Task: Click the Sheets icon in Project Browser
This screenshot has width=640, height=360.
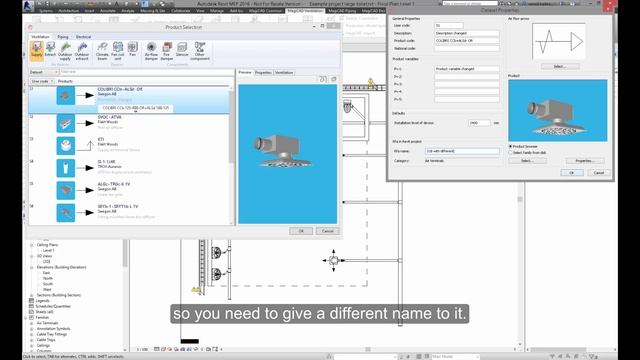Action: click(31, 312)
